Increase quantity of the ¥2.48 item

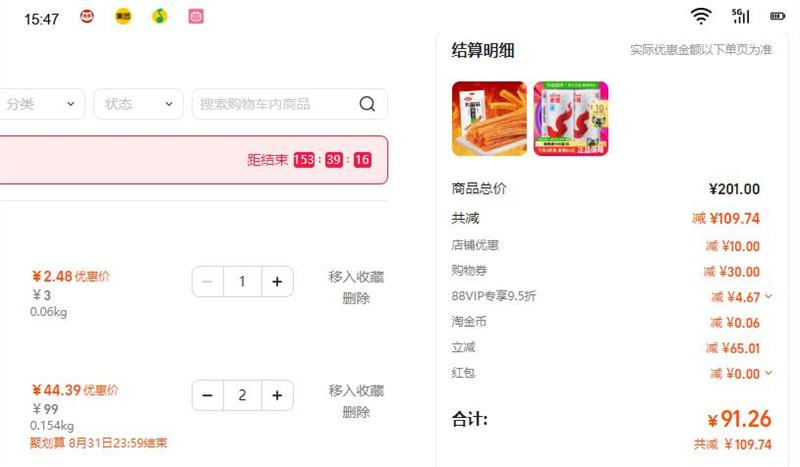click(x=277, y=281)
